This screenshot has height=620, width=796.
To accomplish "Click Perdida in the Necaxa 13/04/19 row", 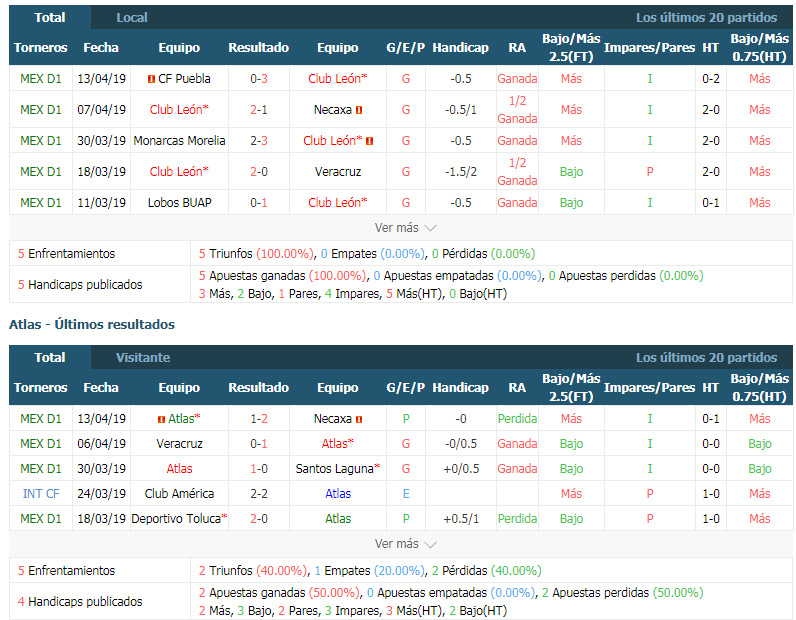I will [x=517, y=419].
